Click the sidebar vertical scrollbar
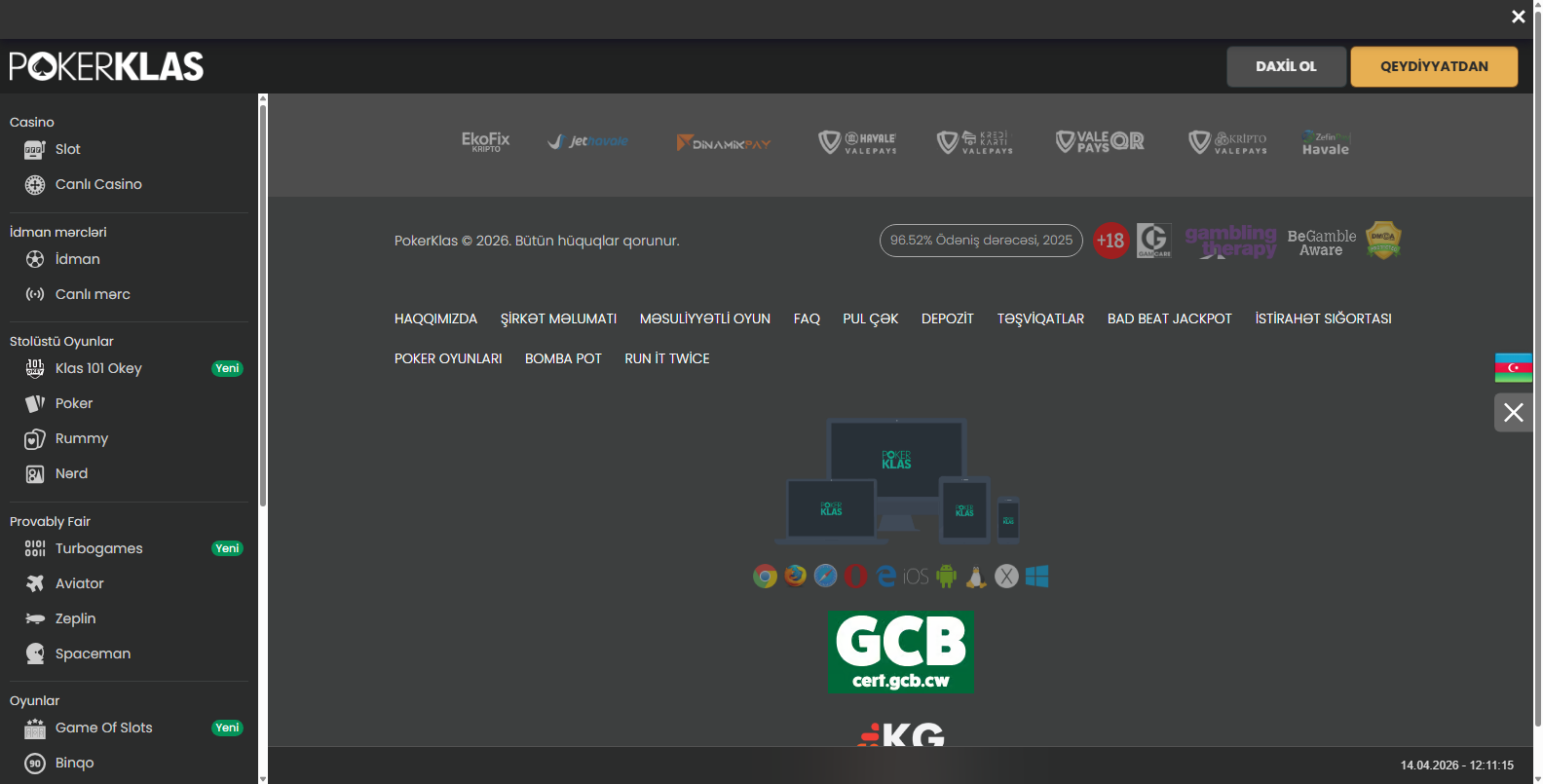Viewport: 1543px width, 784px height. click(x=263, y=306)
